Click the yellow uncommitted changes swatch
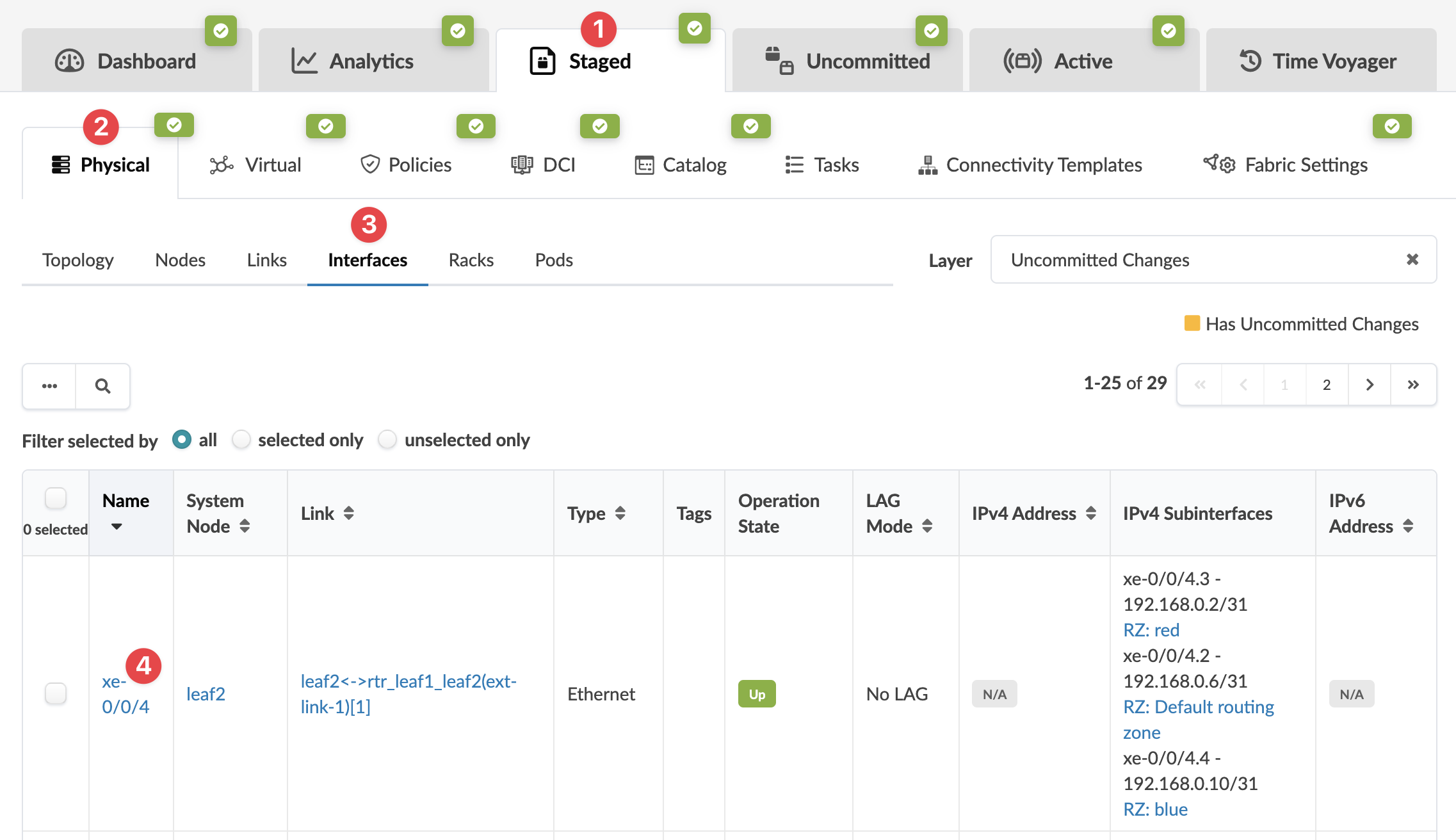 (x=1192, y=323)
